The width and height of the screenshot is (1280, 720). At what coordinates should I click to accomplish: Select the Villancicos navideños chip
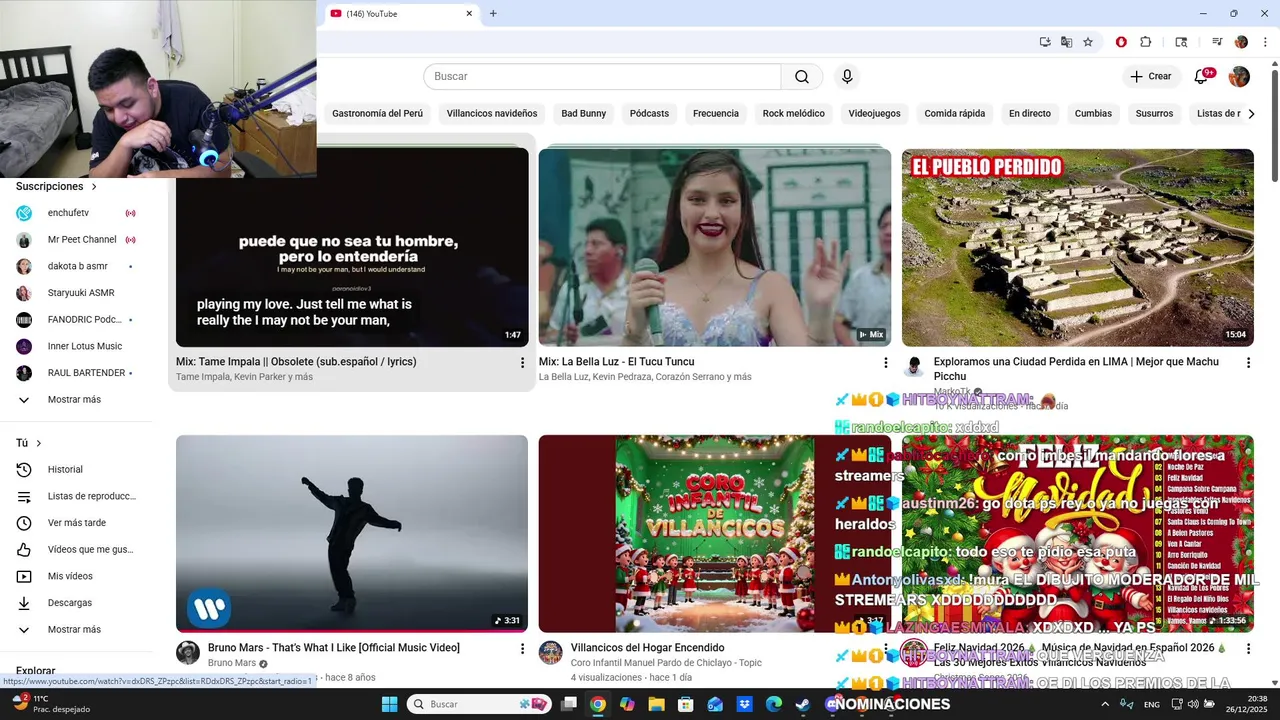click(492, 114)
